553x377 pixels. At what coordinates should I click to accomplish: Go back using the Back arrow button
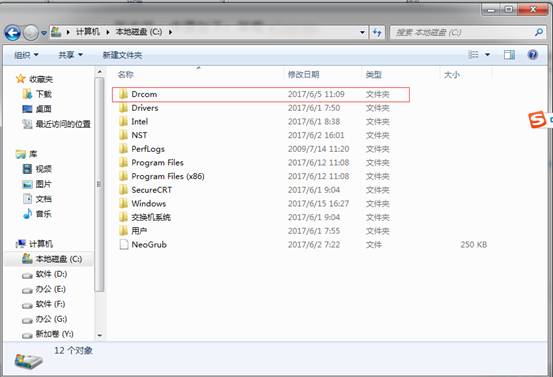click(13, 33)
